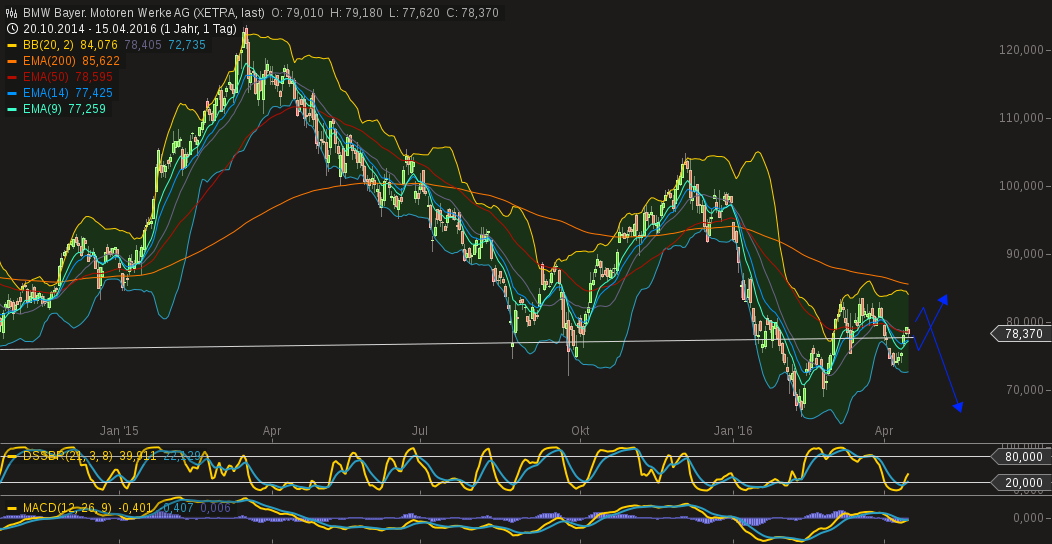Click the 0,000 MACD axis label

pos(1027,519)
